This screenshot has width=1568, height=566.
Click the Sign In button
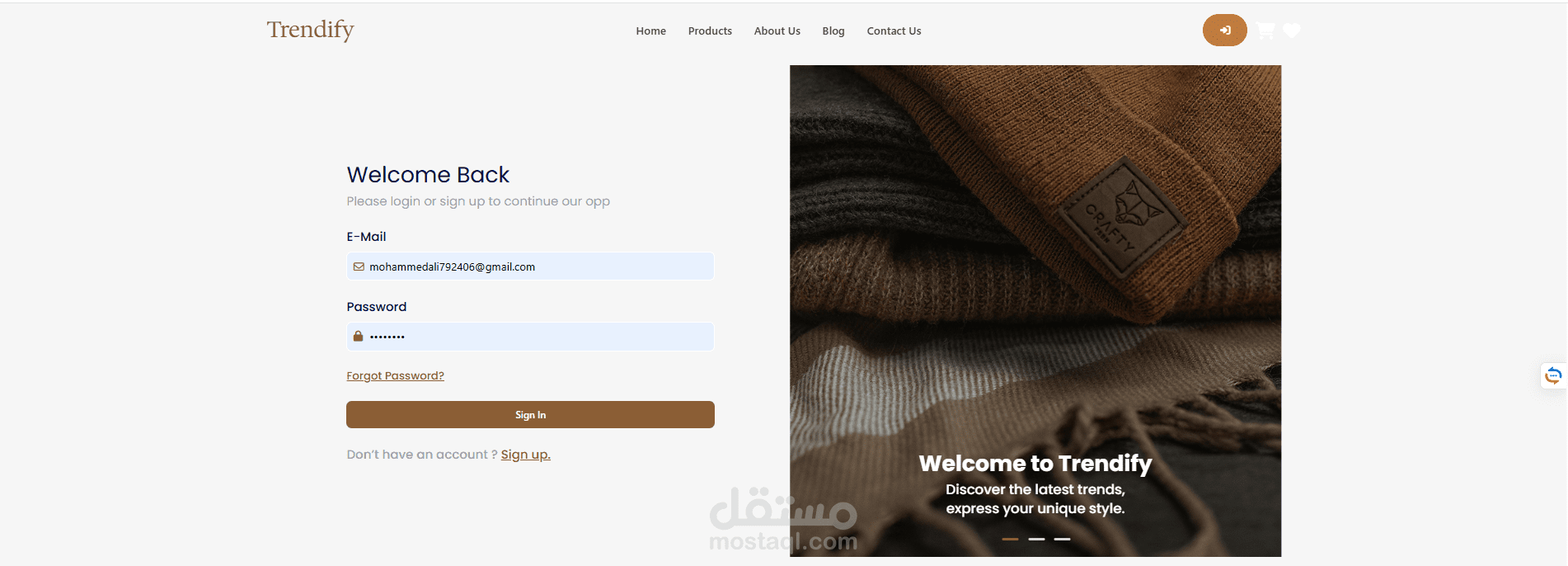click(x=530, y=414)
